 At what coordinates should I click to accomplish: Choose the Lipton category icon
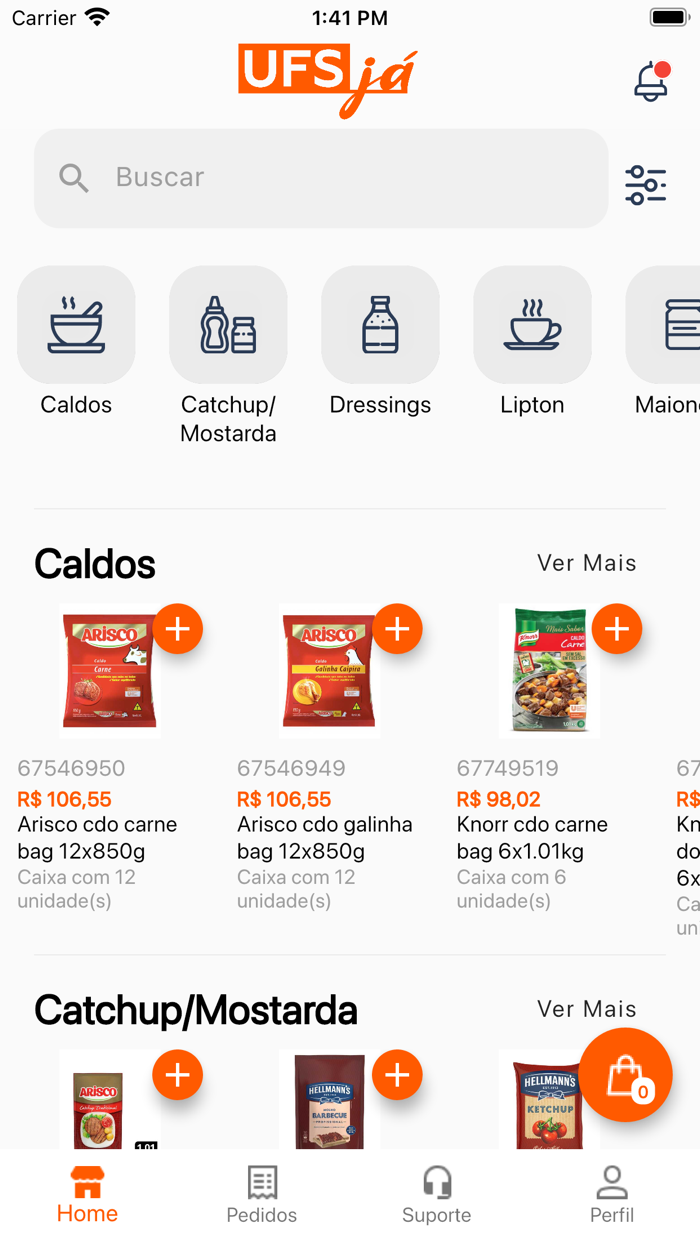(x=532, y=325)
